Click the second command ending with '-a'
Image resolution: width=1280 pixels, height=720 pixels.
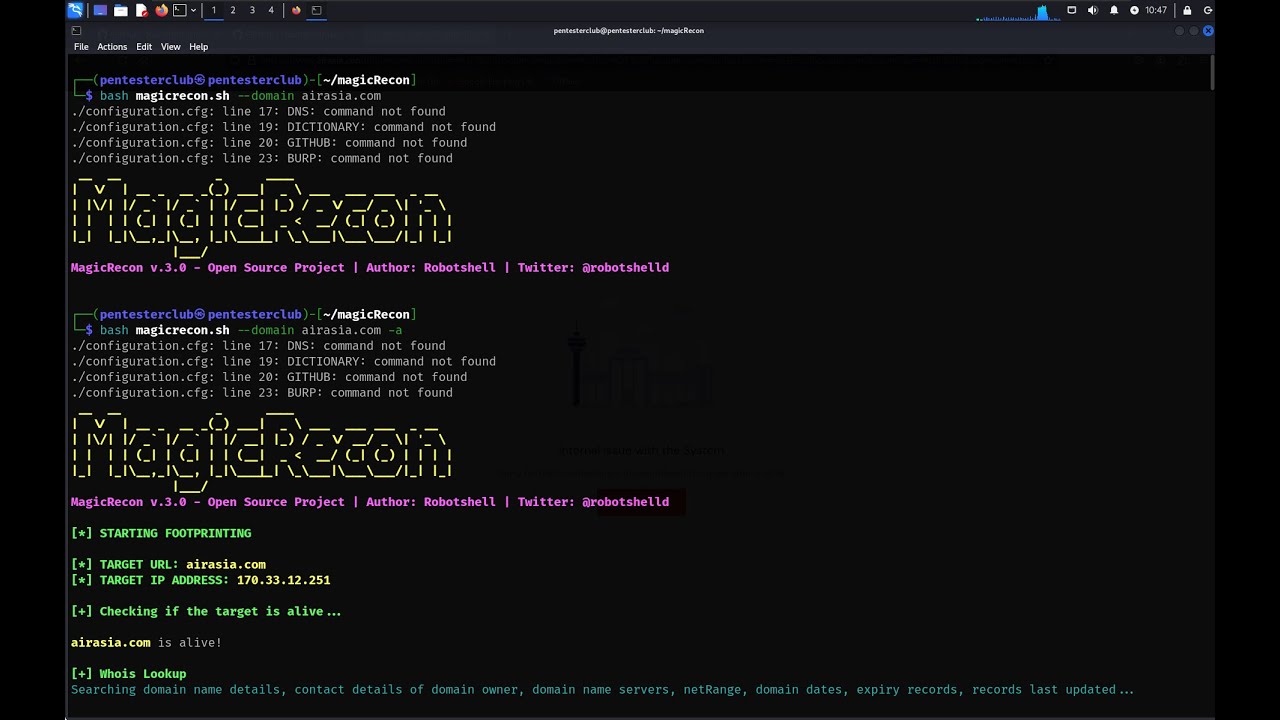click(x=250, y=330)
